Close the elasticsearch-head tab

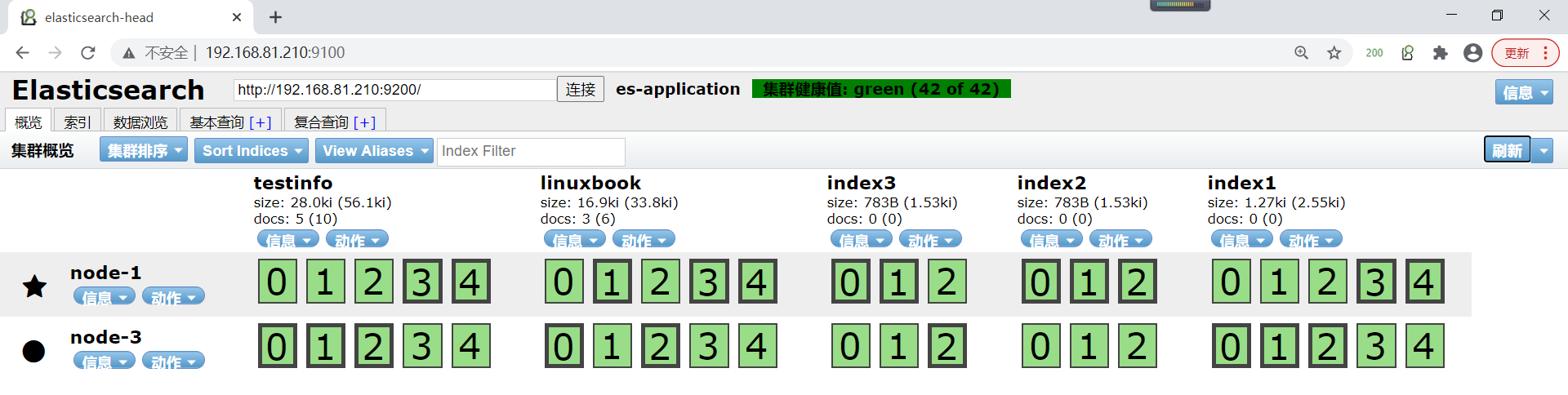tap(237, 17)
